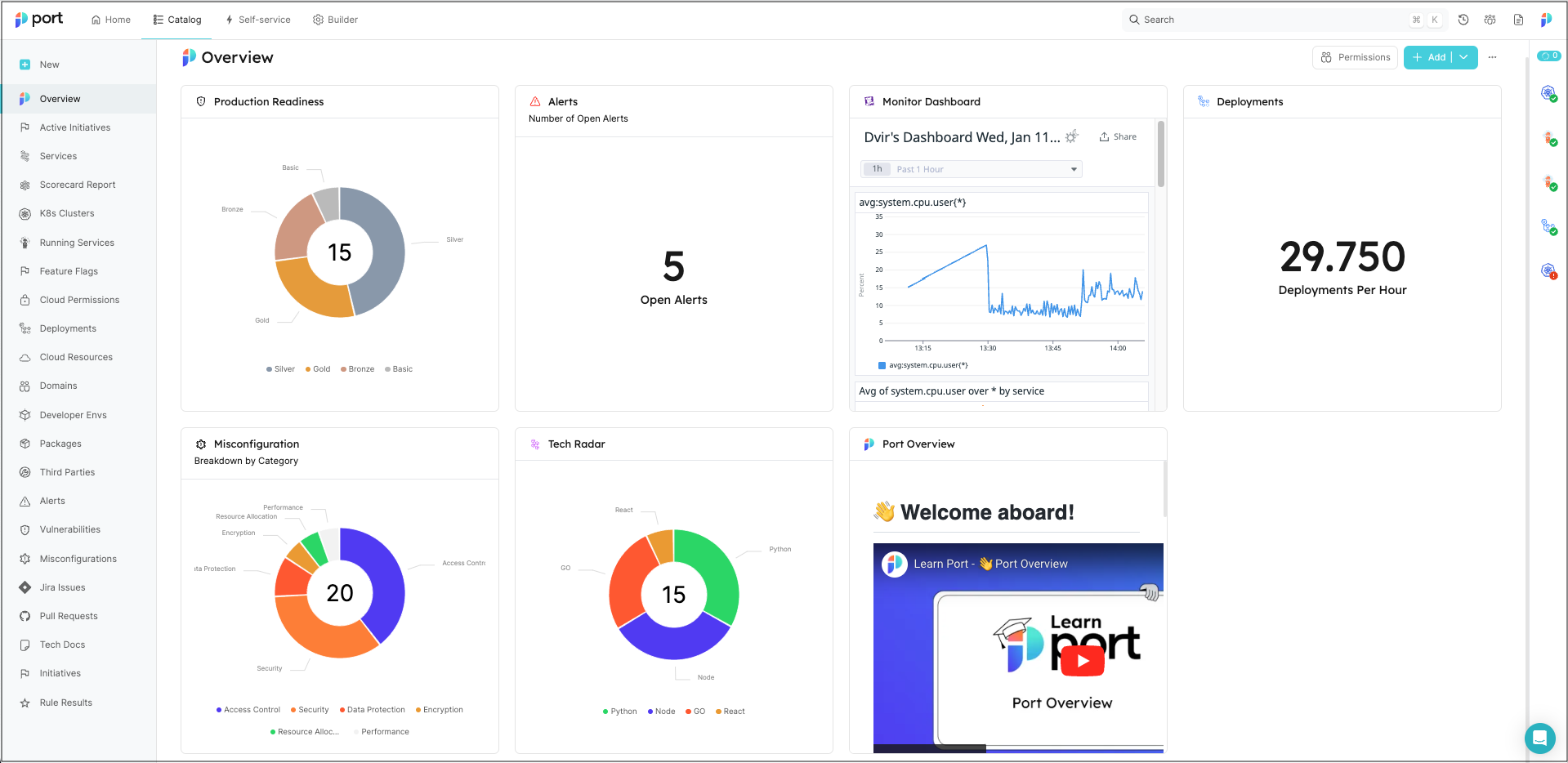Select Pull Requests in the sidebar
This screenshot has width=1568, height=763.
point(69,615)
